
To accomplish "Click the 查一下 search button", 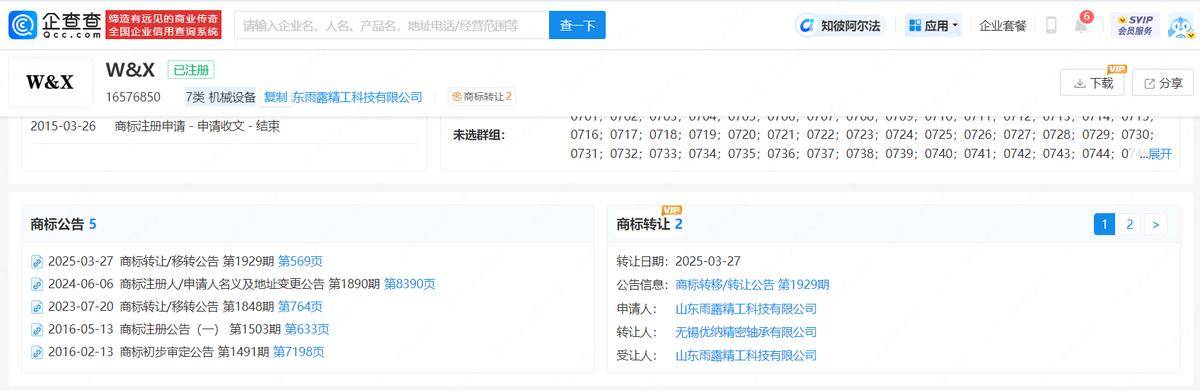I will pos(577,25).
